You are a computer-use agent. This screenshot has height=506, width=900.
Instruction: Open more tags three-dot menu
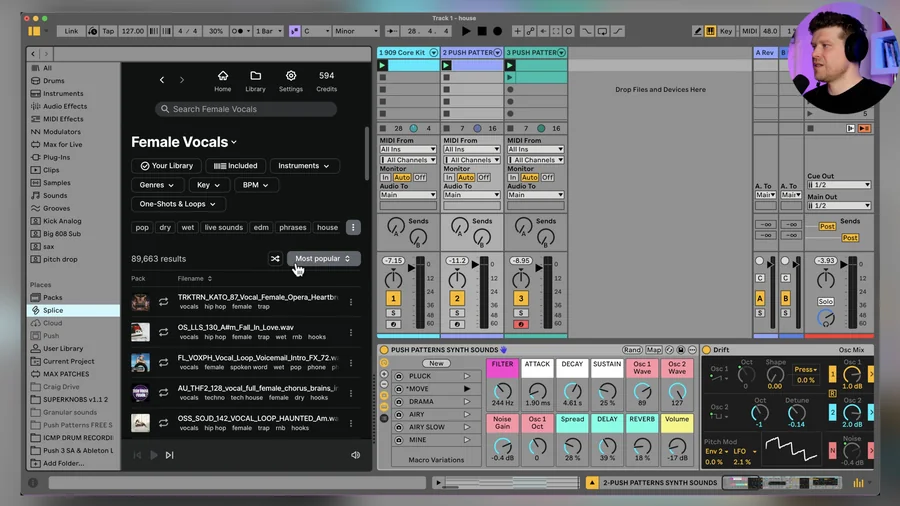[353, 227]
